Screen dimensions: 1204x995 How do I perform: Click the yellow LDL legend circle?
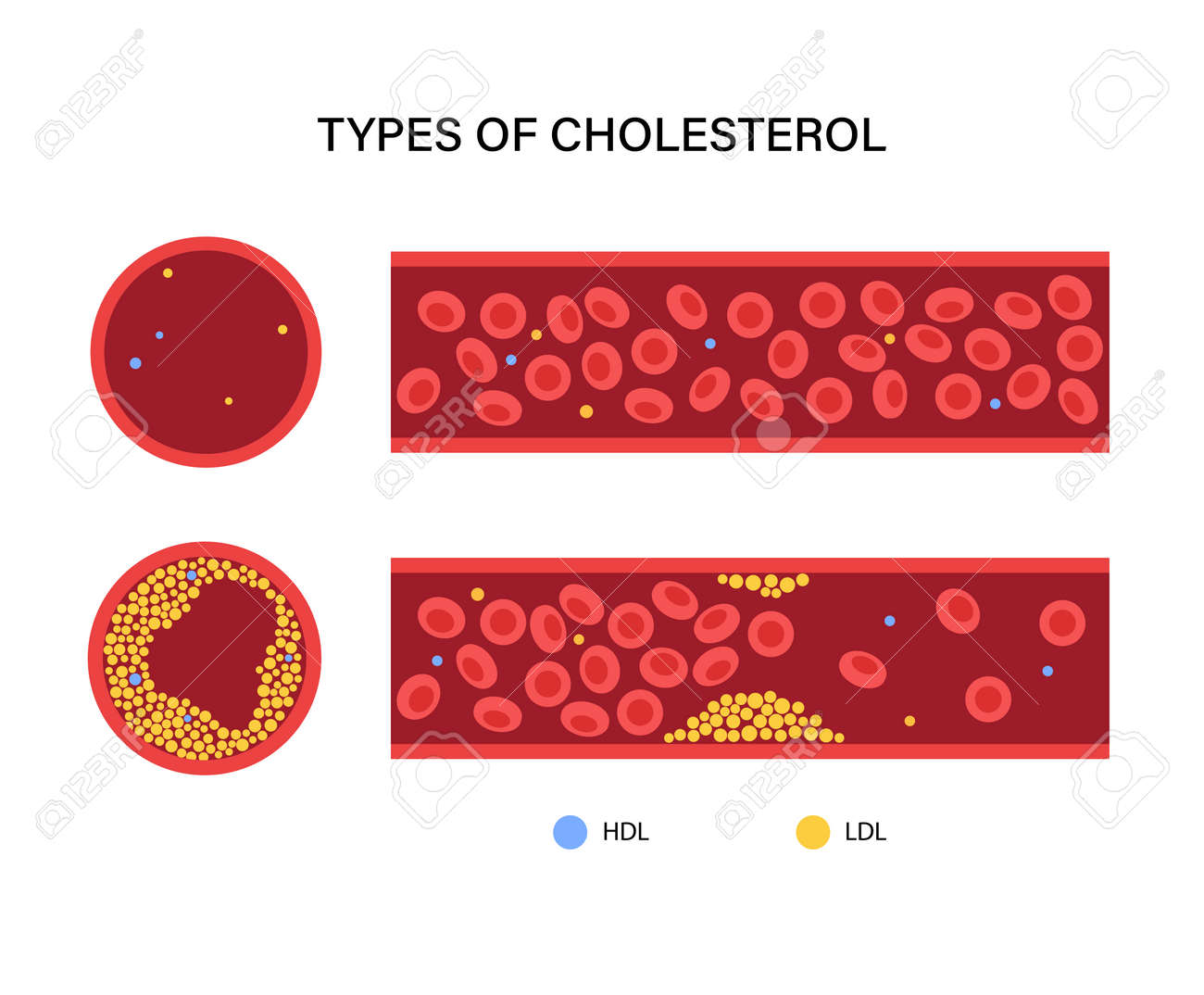813,832
